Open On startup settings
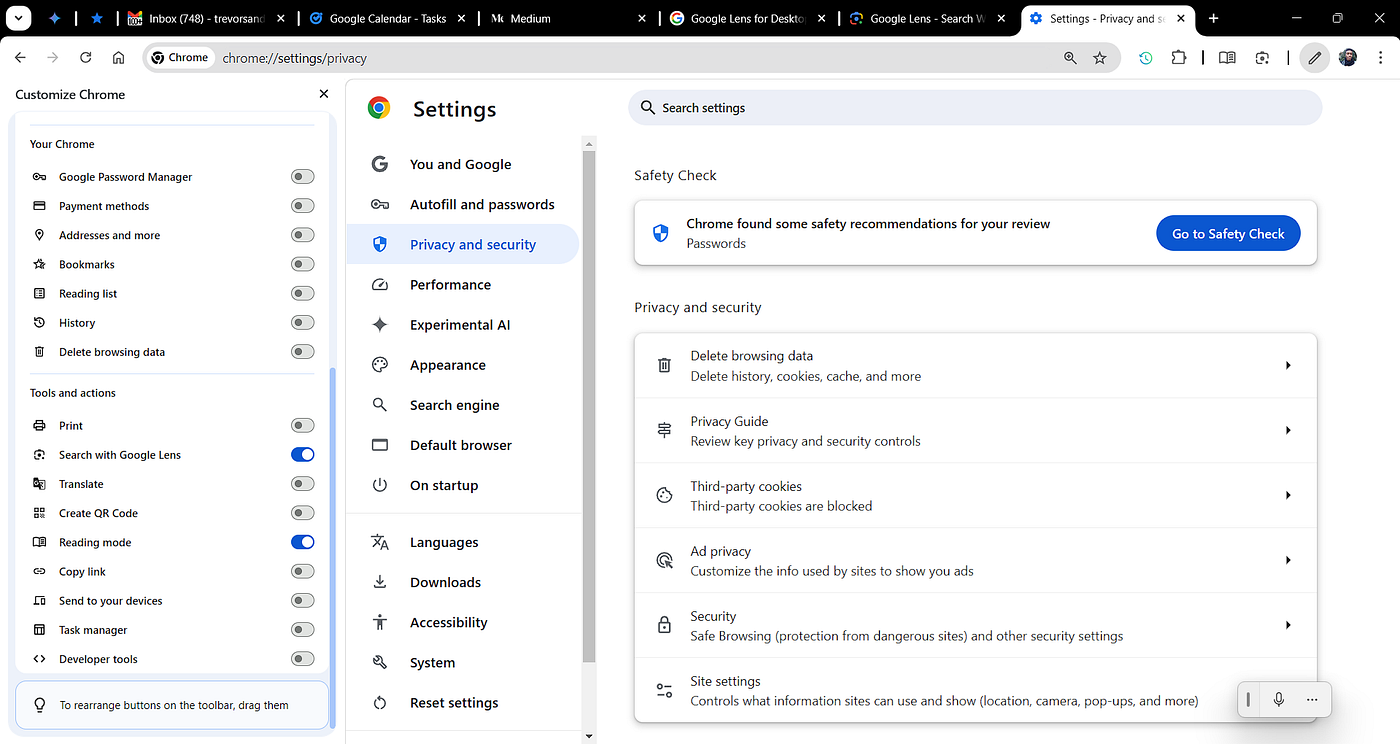Viewport: 1400px width, 744px height. pyautogui.click(x=463, y=485)
